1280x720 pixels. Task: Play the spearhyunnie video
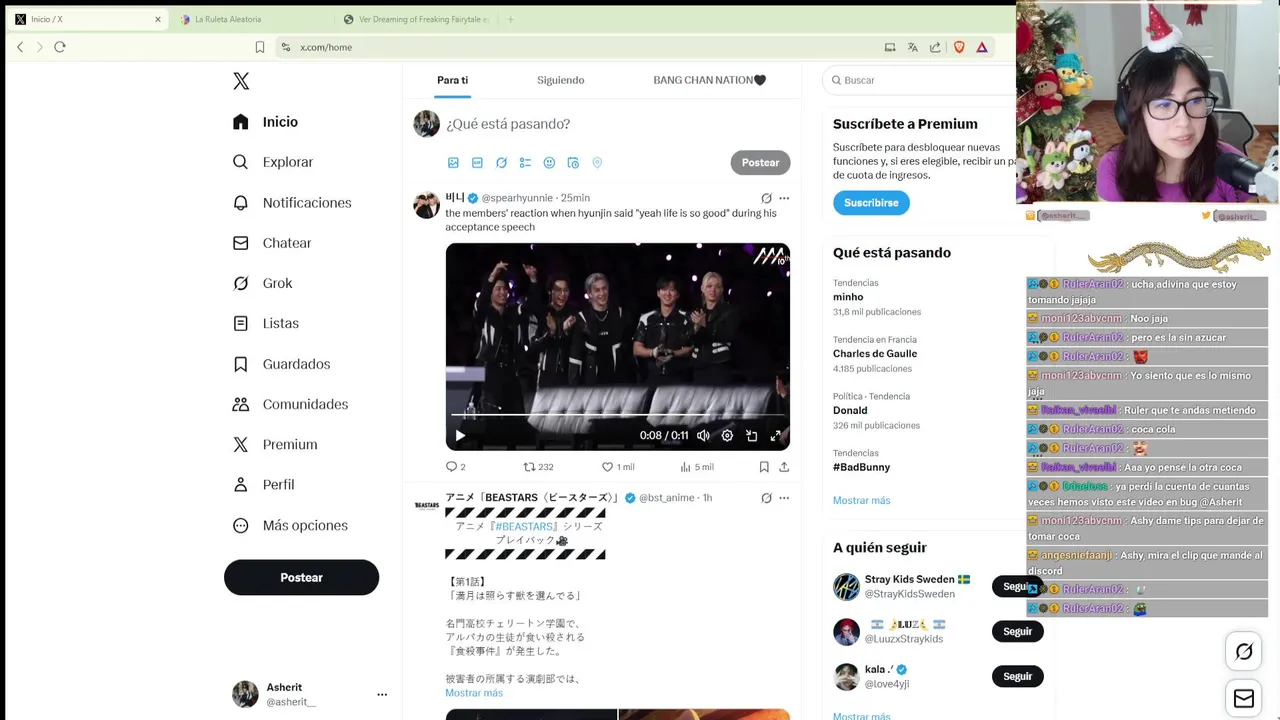pyautogui.click(x=460, y=436)
